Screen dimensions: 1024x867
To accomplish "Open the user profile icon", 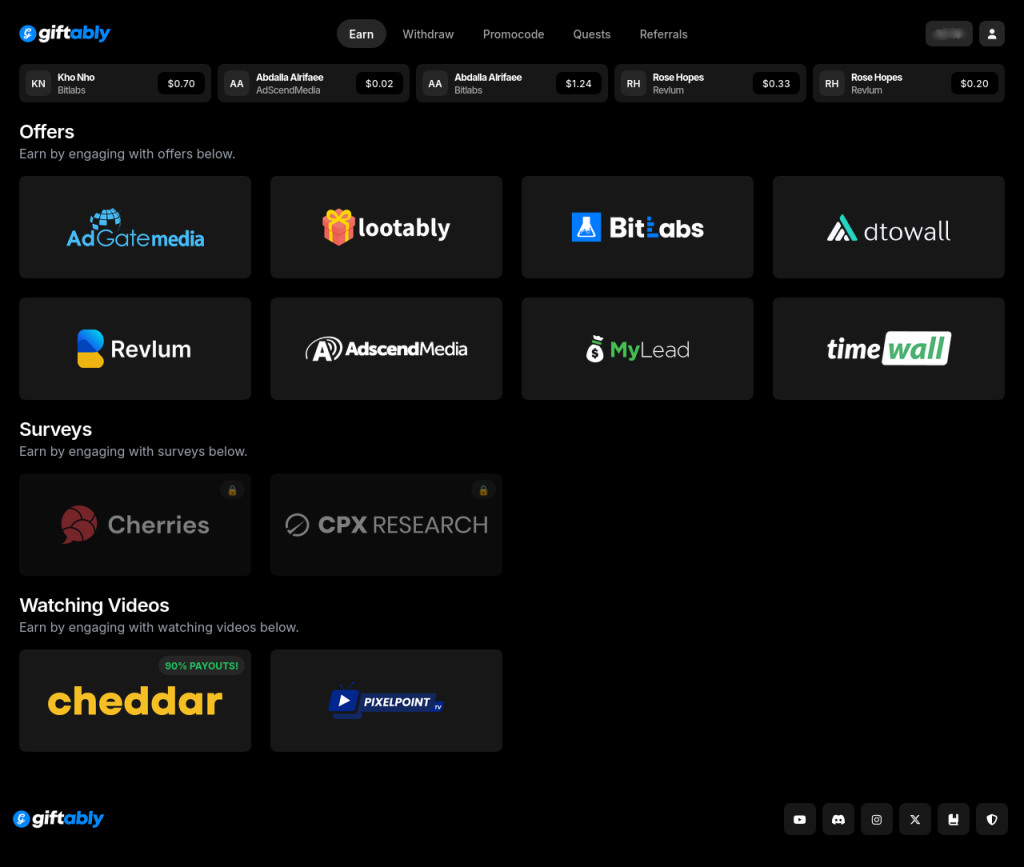I will [991, 34].
